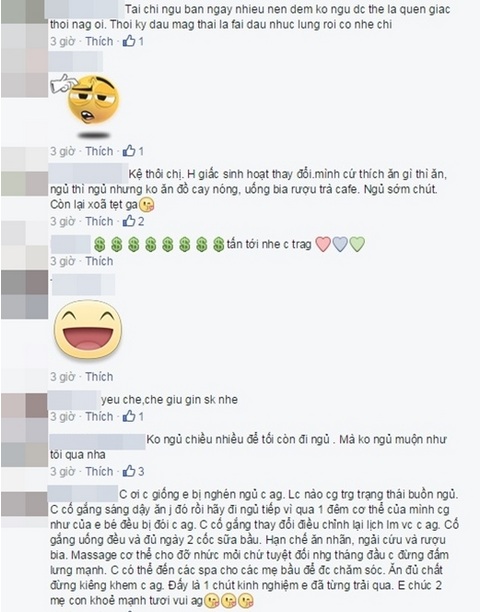Like the "Ko ngủ chiều nhiều" comment
Image resolution: width=480 pixels, height=612 pixels.
pos(99,471)
